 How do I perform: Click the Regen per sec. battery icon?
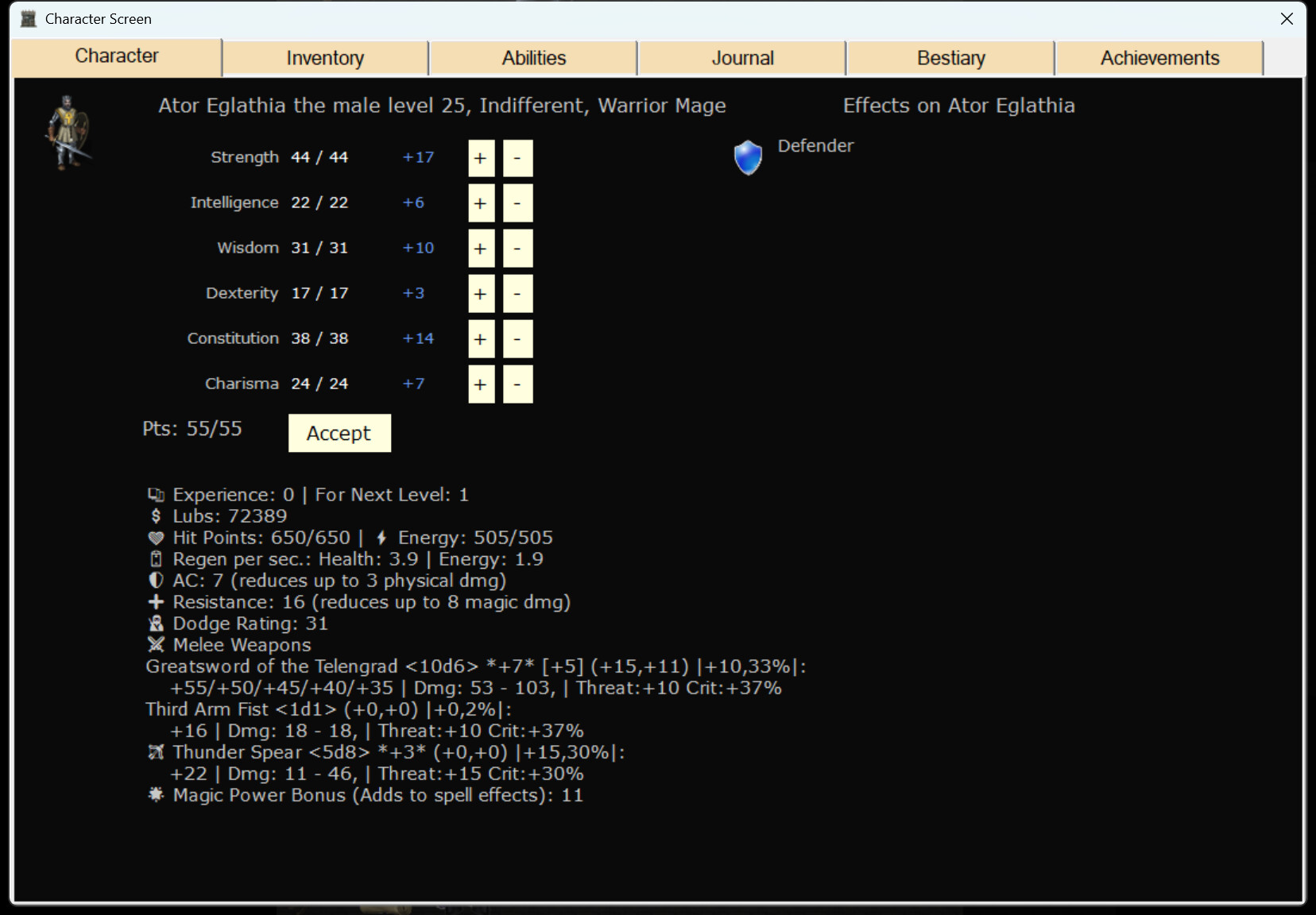click(x=156, y=559)
